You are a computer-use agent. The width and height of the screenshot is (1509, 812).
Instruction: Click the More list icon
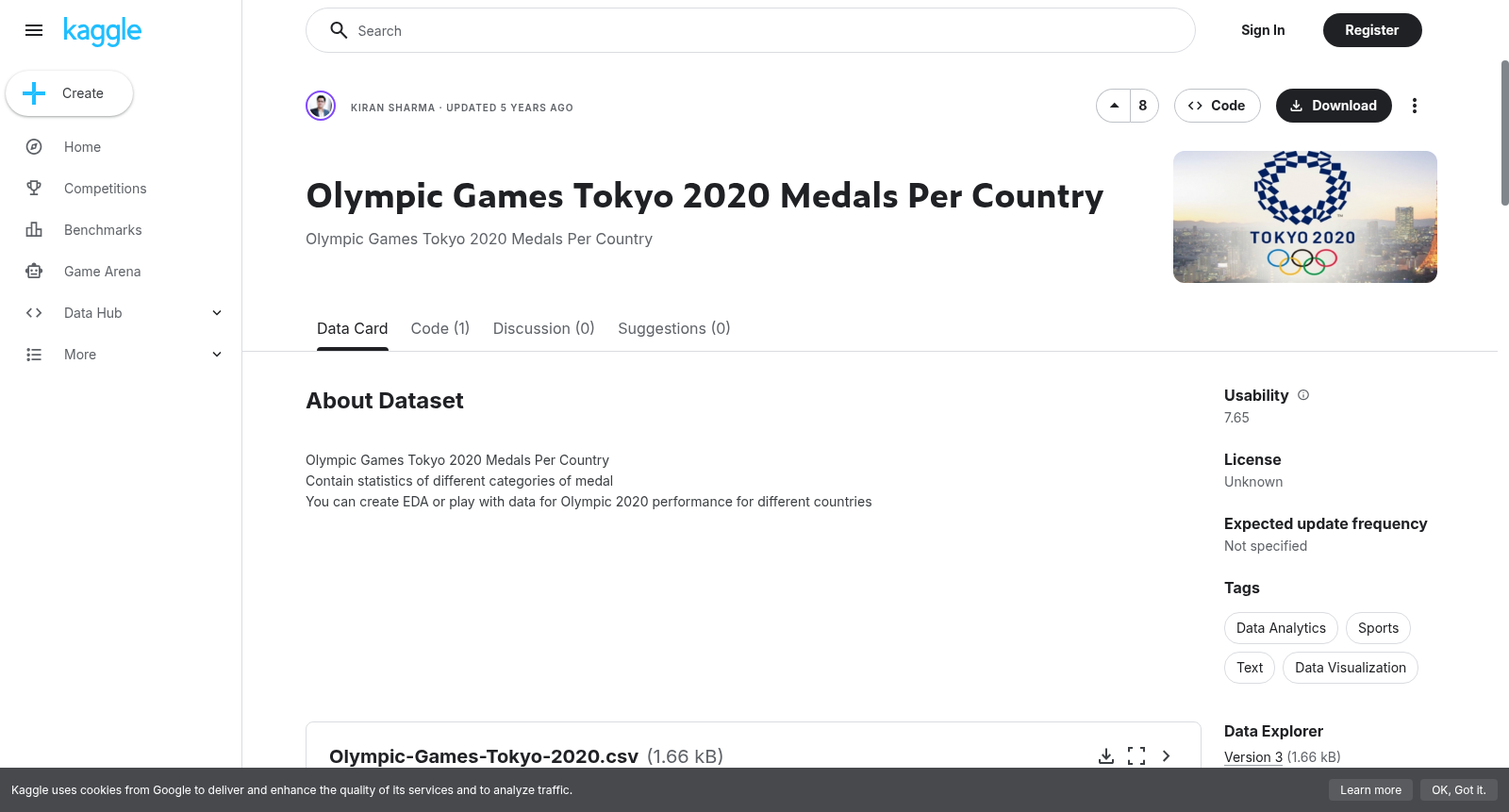[x=34, y=355]
